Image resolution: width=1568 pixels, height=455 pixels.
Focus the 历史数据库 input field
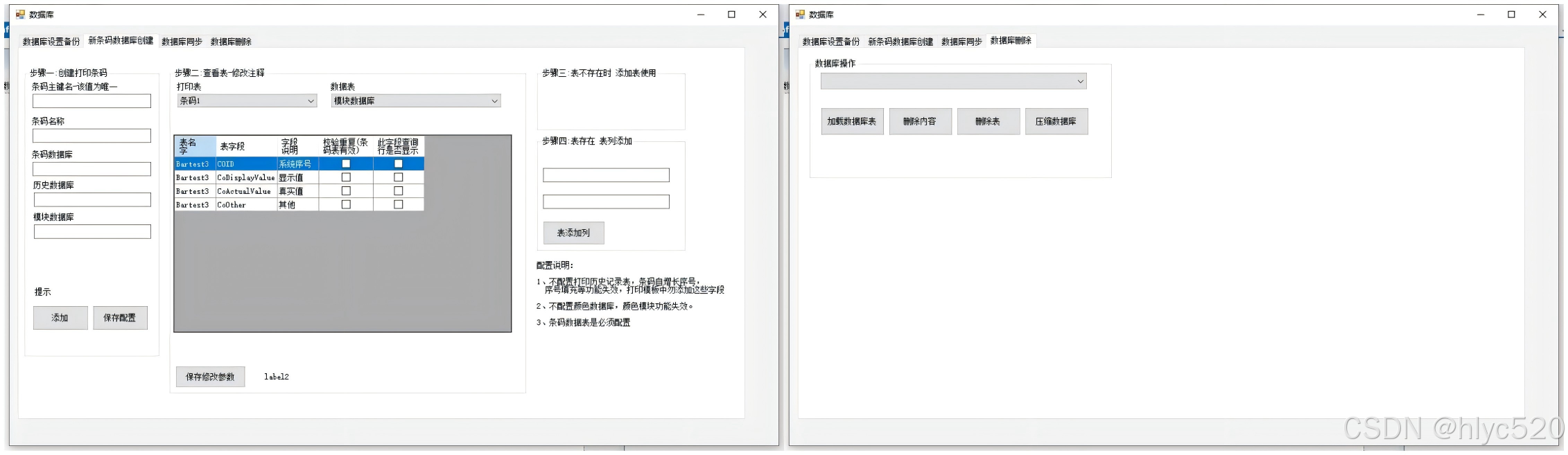pos(92,199)
